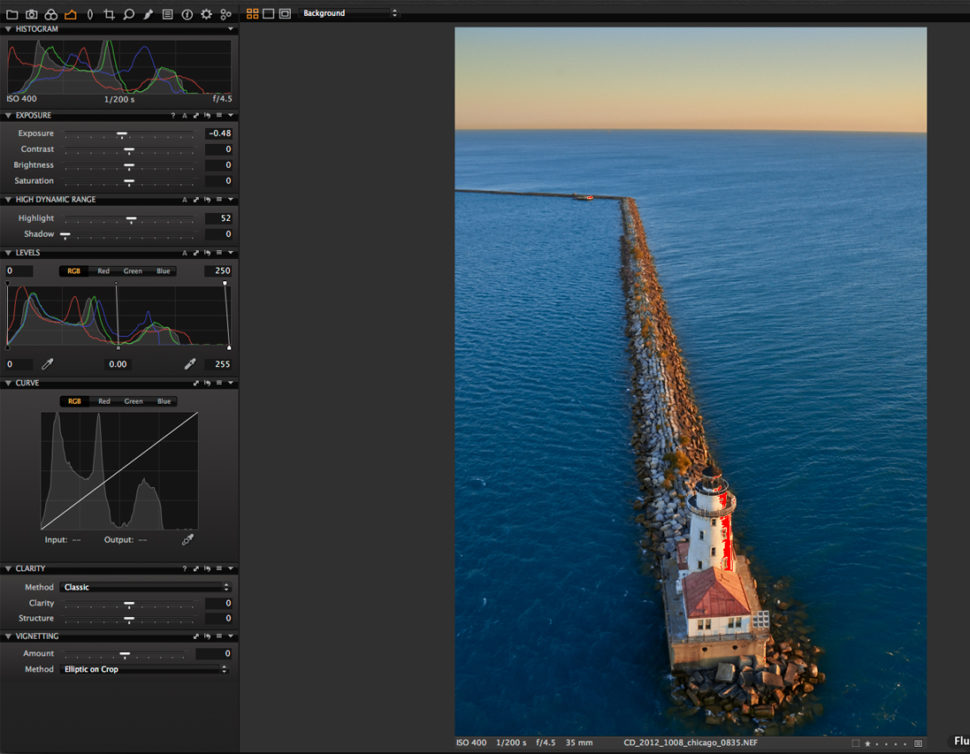Open the Background layer selector dropdown

coord(350,13)
